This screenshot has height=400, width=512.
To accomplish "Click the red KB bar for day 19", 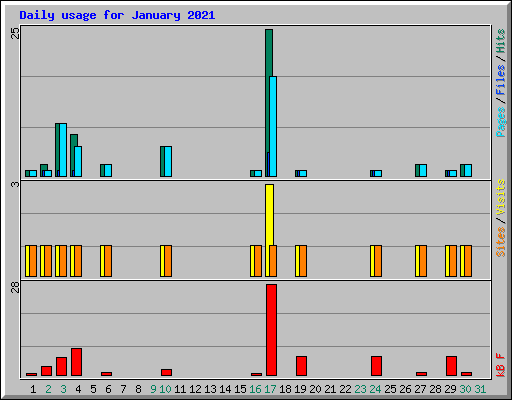I will click(x=301, y=366).
